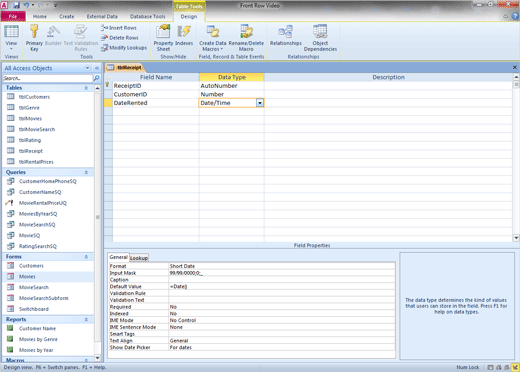Click Rename/Delete Macro icon

coord(246,37)
